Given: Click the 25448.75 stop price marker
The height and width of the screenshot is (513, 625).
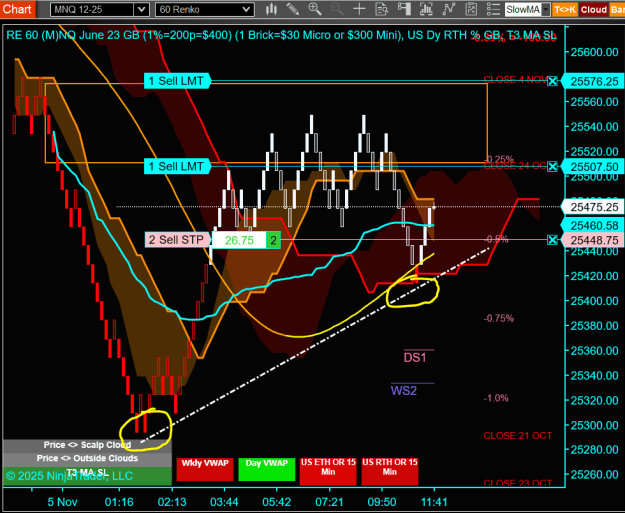Looking at the screenshot, I should click(x=594, y=240).
